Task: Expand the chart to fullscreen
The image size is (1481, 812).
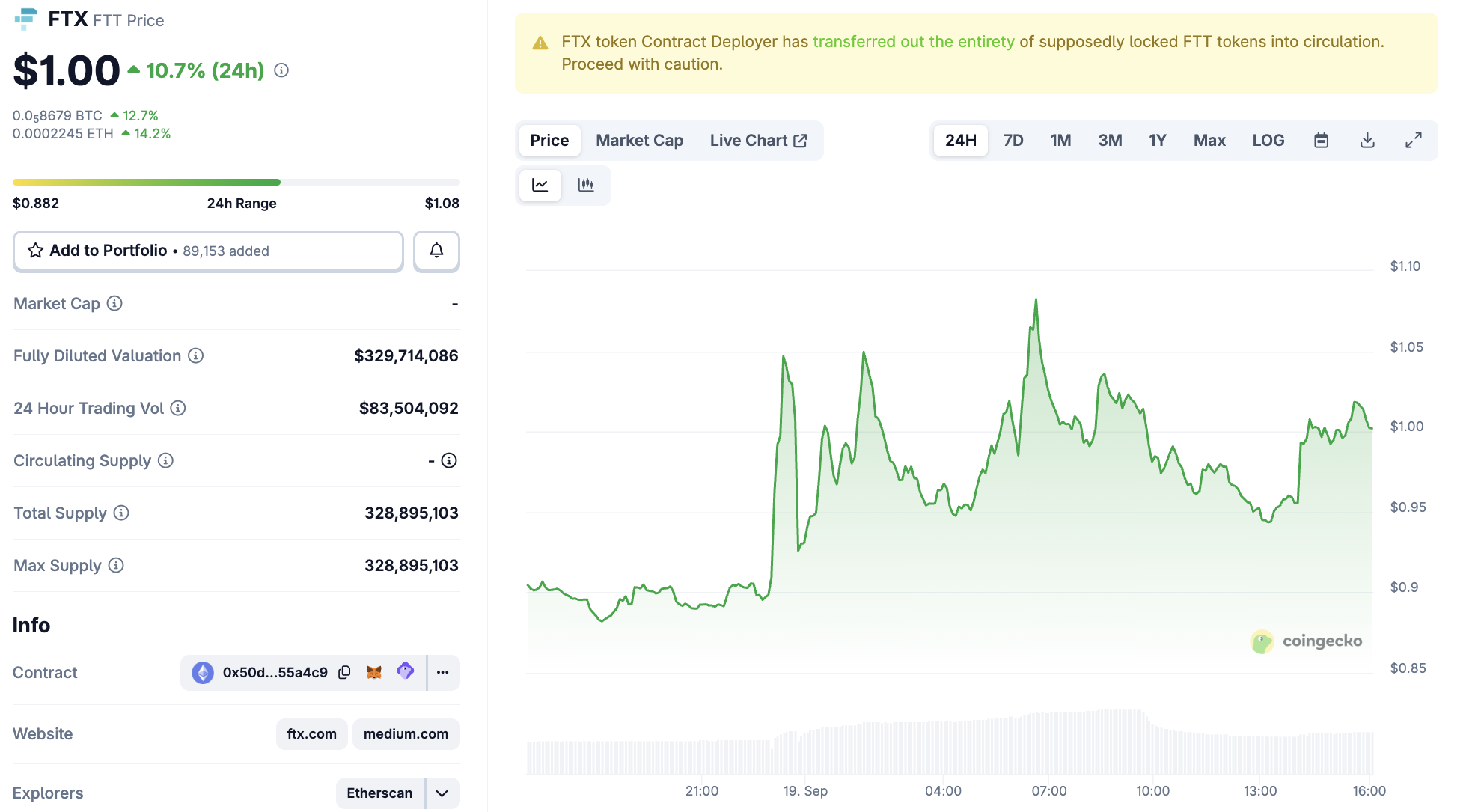Action: point(1414,140)
